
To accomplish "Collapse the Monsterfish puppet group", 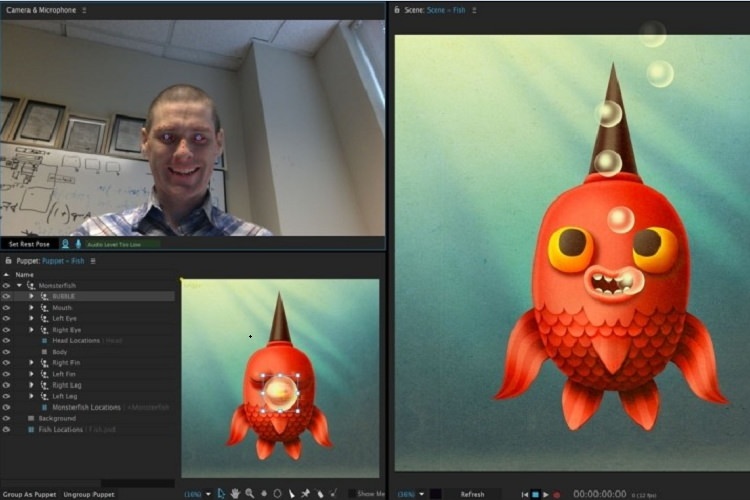I will click(x=20, y=286).
